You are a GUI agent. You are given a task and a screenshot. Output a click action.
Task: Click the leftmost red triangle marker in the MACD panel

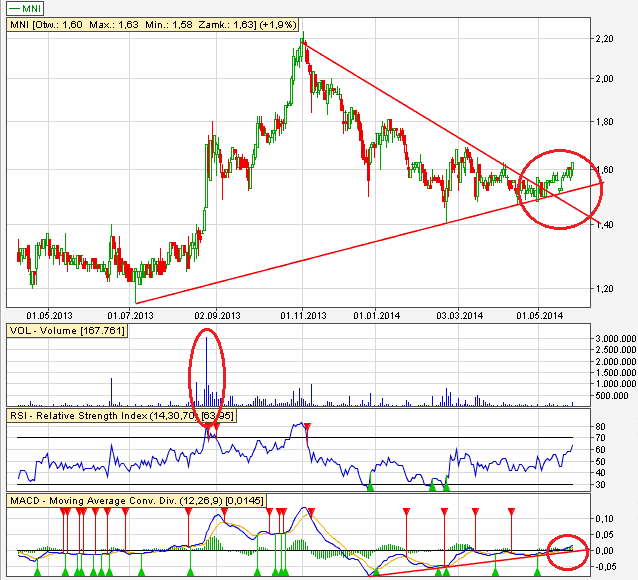(x=63, y=510)
